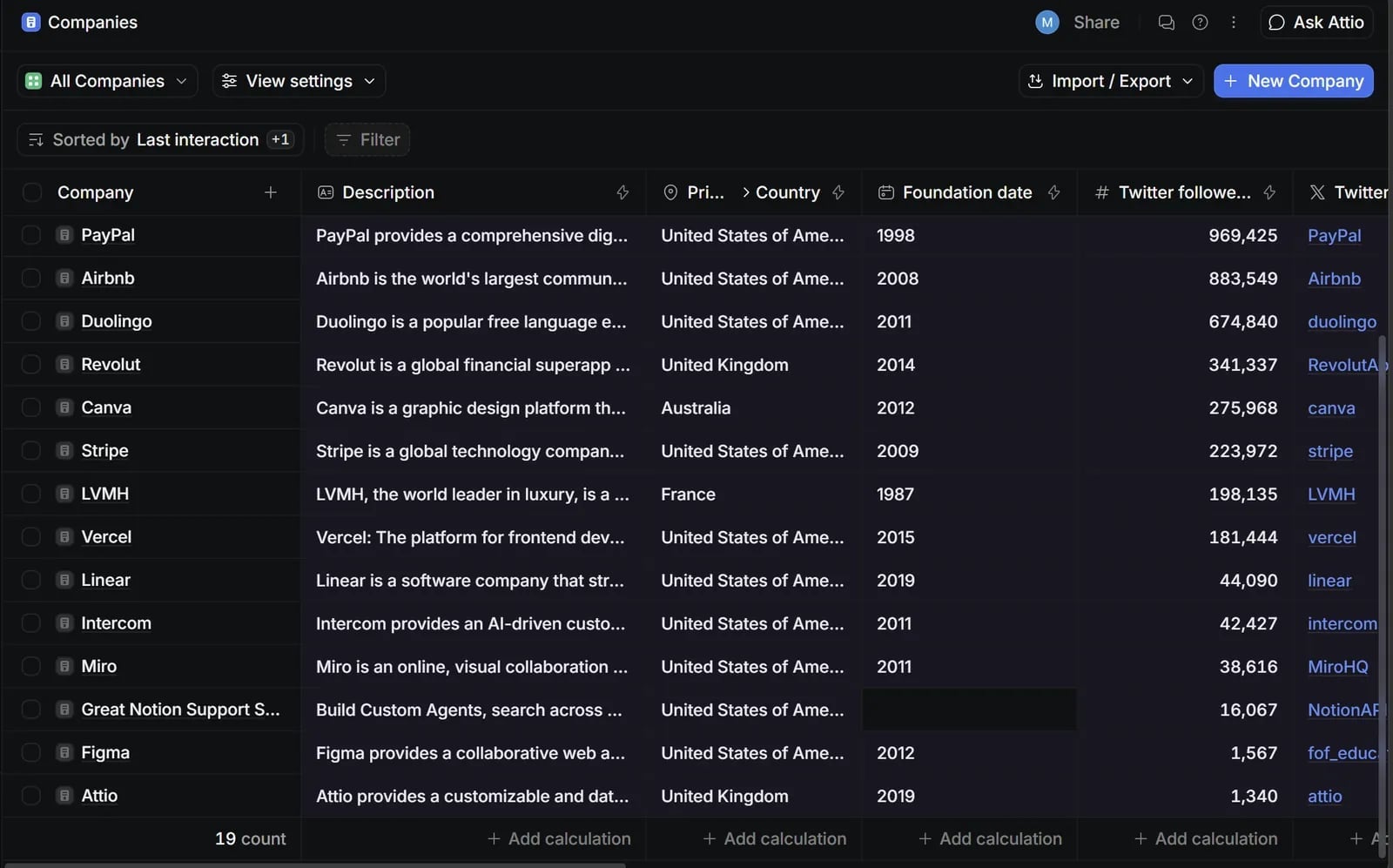1393x868 pixels.
Task: Open the help question mark icon
Action: click(x=1200, y=23)
